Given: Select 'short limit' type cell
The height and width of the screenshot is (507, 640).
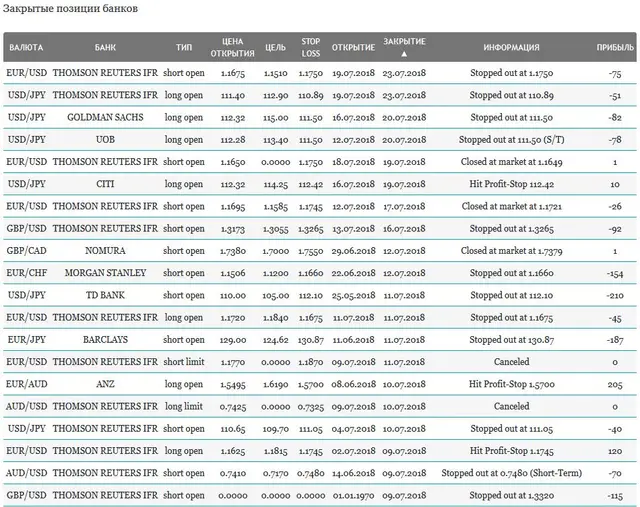Looking at the screenshot, I should (184, 362).
